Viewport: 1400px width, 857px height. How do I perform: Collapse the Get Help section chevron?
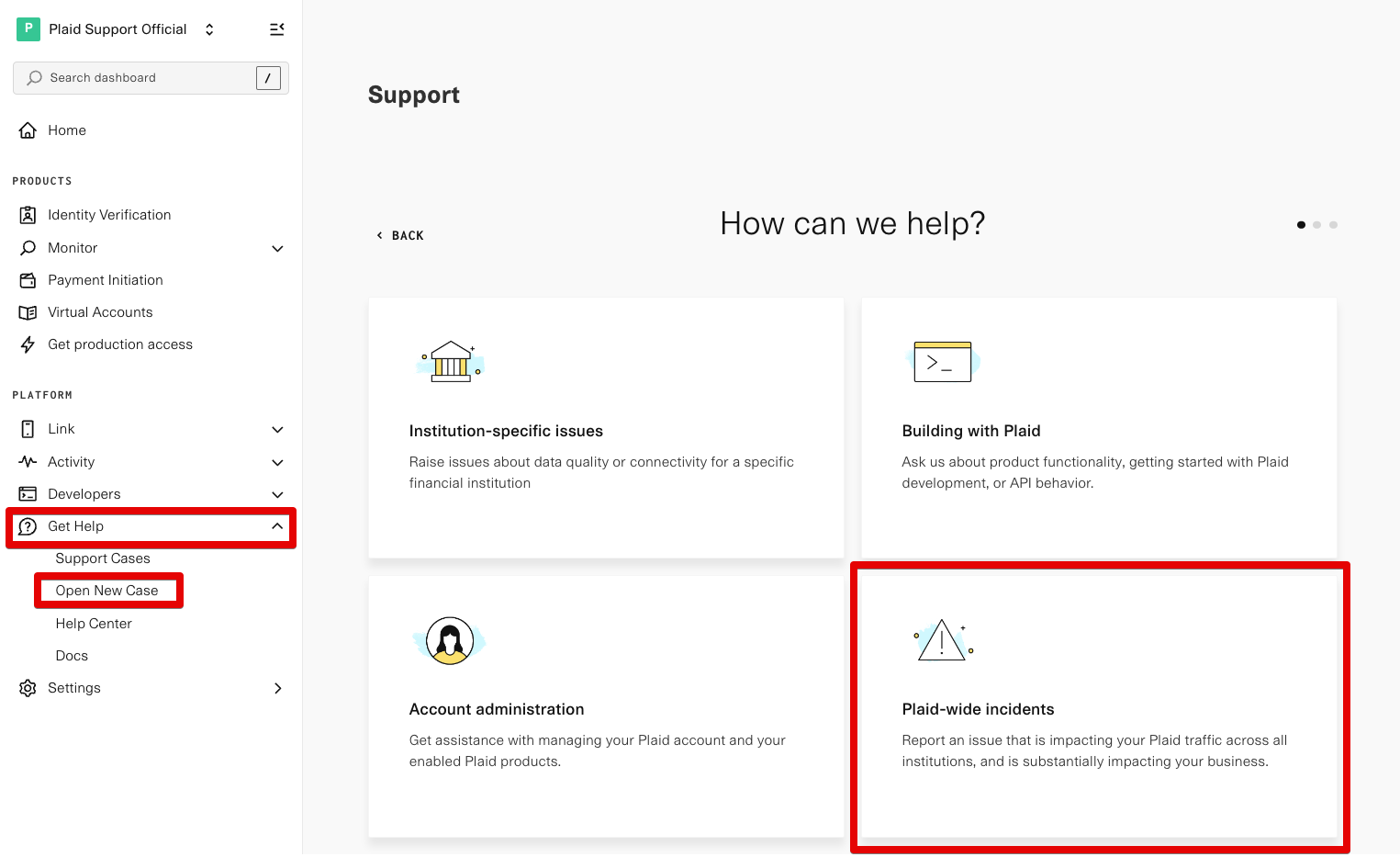coord(277,525)
